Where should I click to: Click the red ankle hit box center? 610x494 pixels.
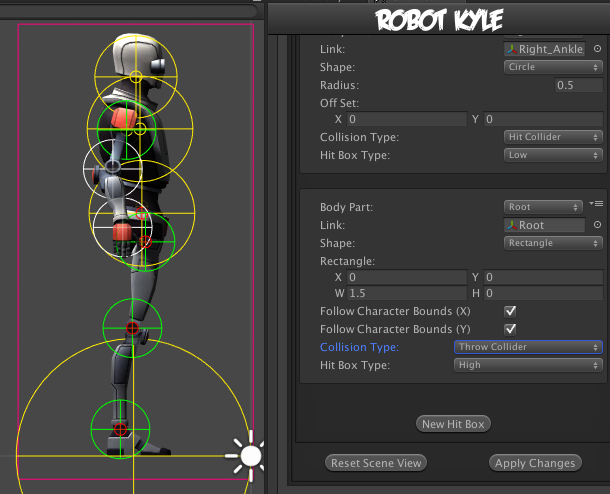pos(120,429)
